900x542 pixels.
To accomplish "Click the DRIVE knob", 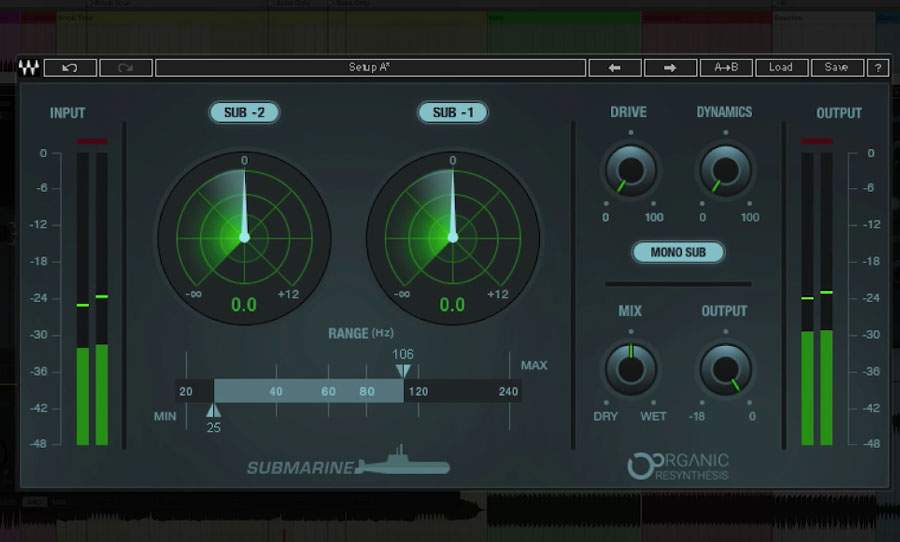I will 631,170.
